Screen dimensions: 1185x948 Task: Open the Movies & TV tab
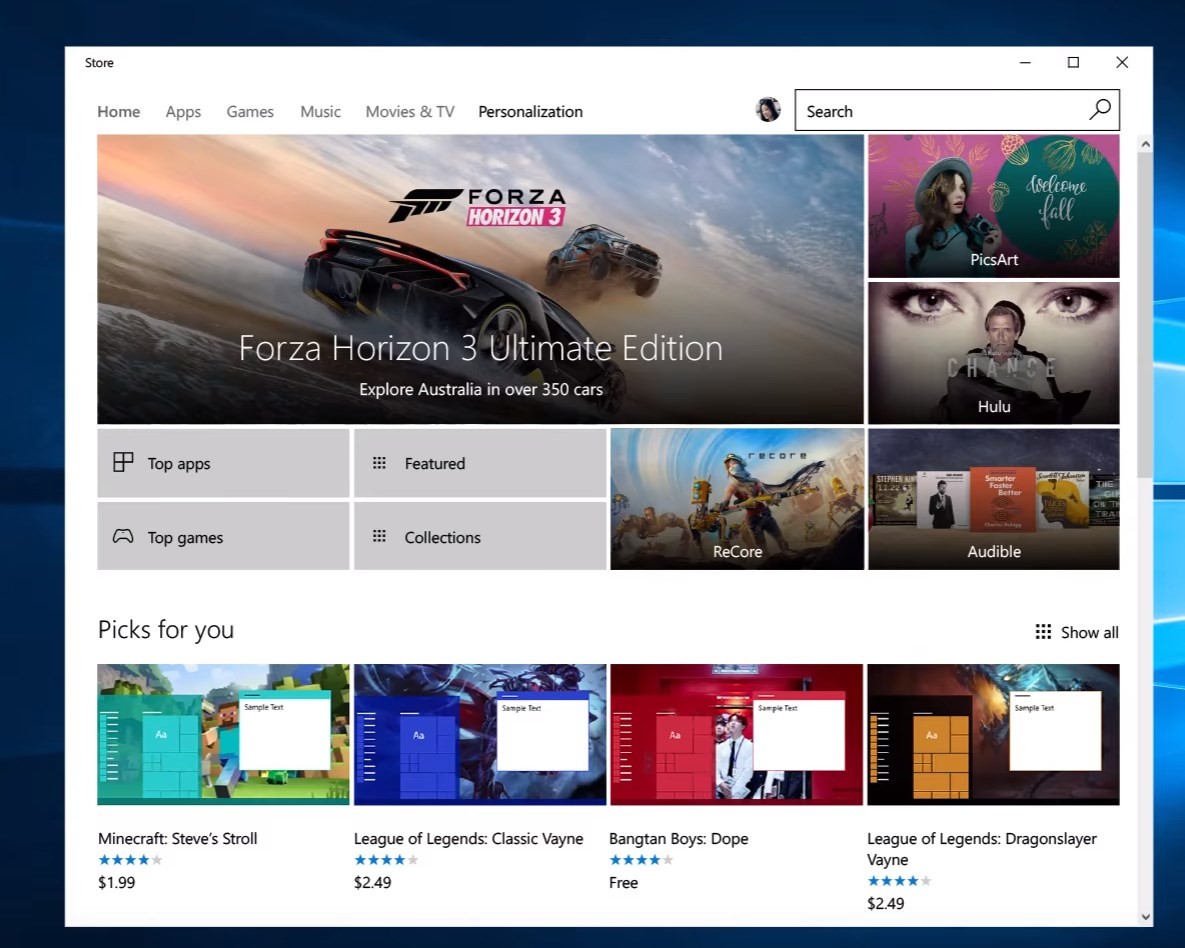(x=410, y=111)
